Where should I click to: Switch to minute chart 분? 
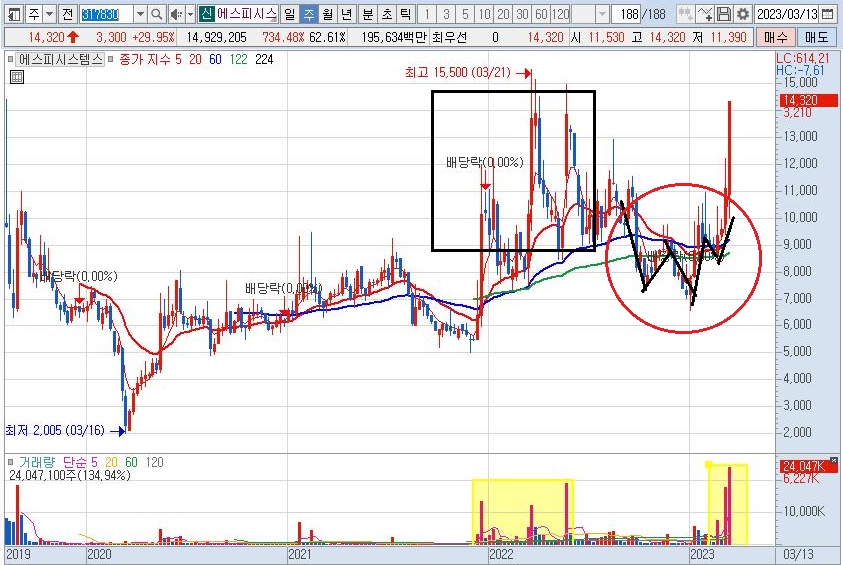click(368, 14)
